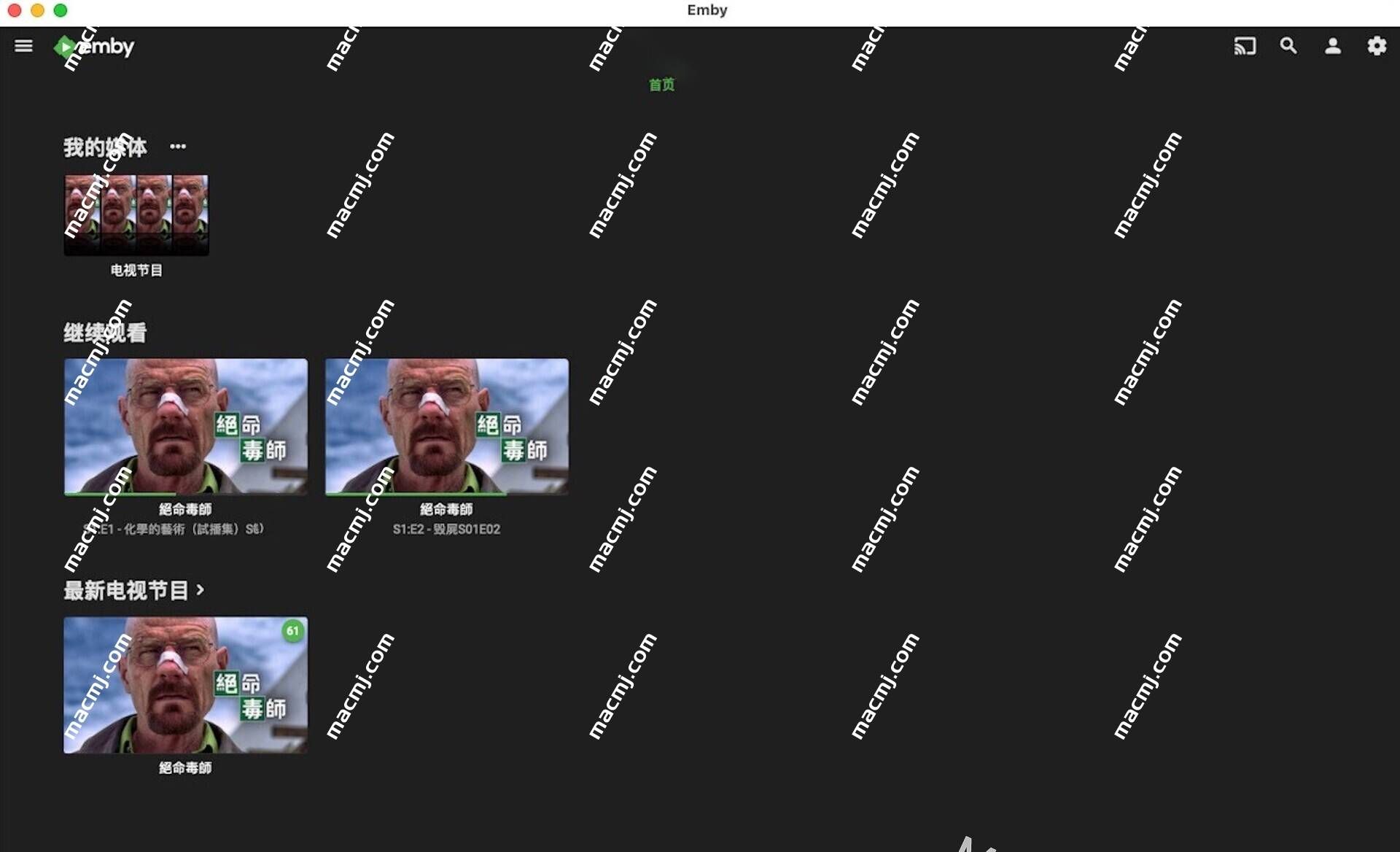Click 绝命毒師 title under latest series card

(185, 767)
